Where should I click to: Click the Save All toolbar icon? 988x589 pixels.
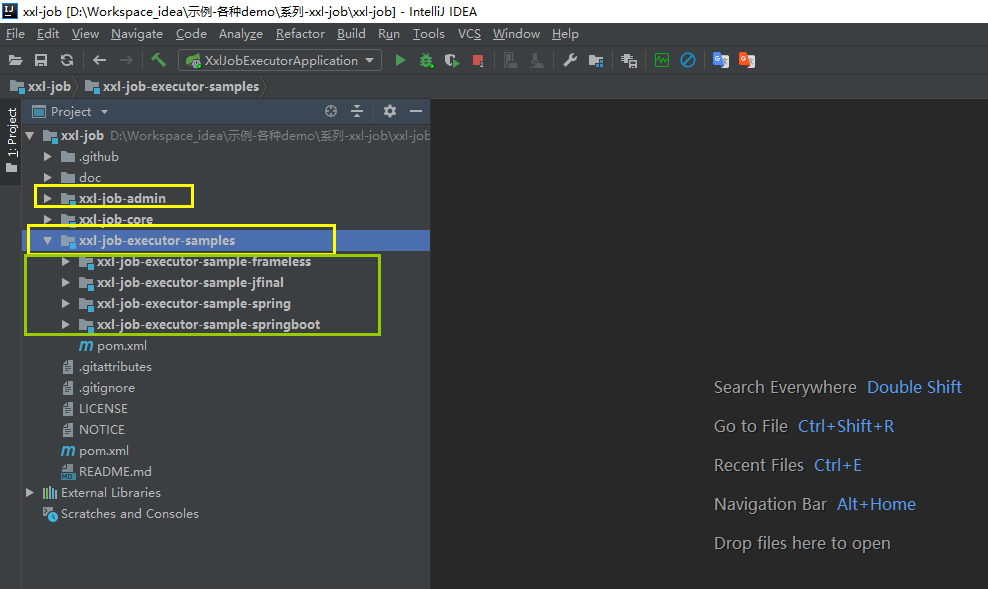41,60
